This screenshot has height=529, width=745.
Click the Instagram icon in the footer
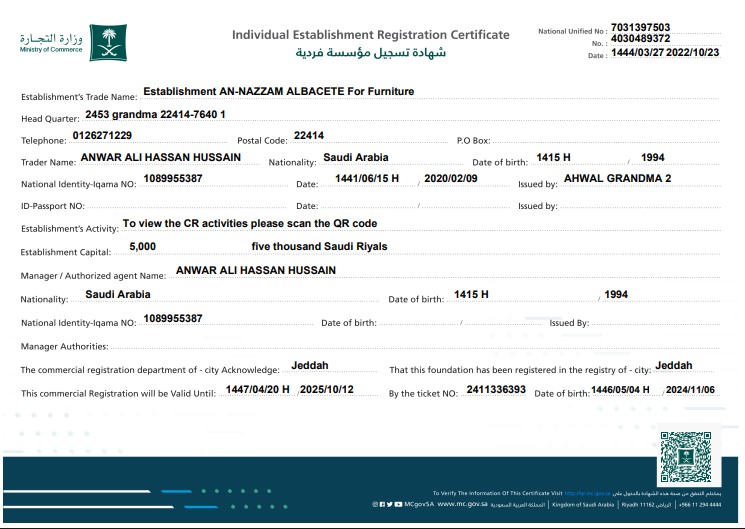[375, 505]
